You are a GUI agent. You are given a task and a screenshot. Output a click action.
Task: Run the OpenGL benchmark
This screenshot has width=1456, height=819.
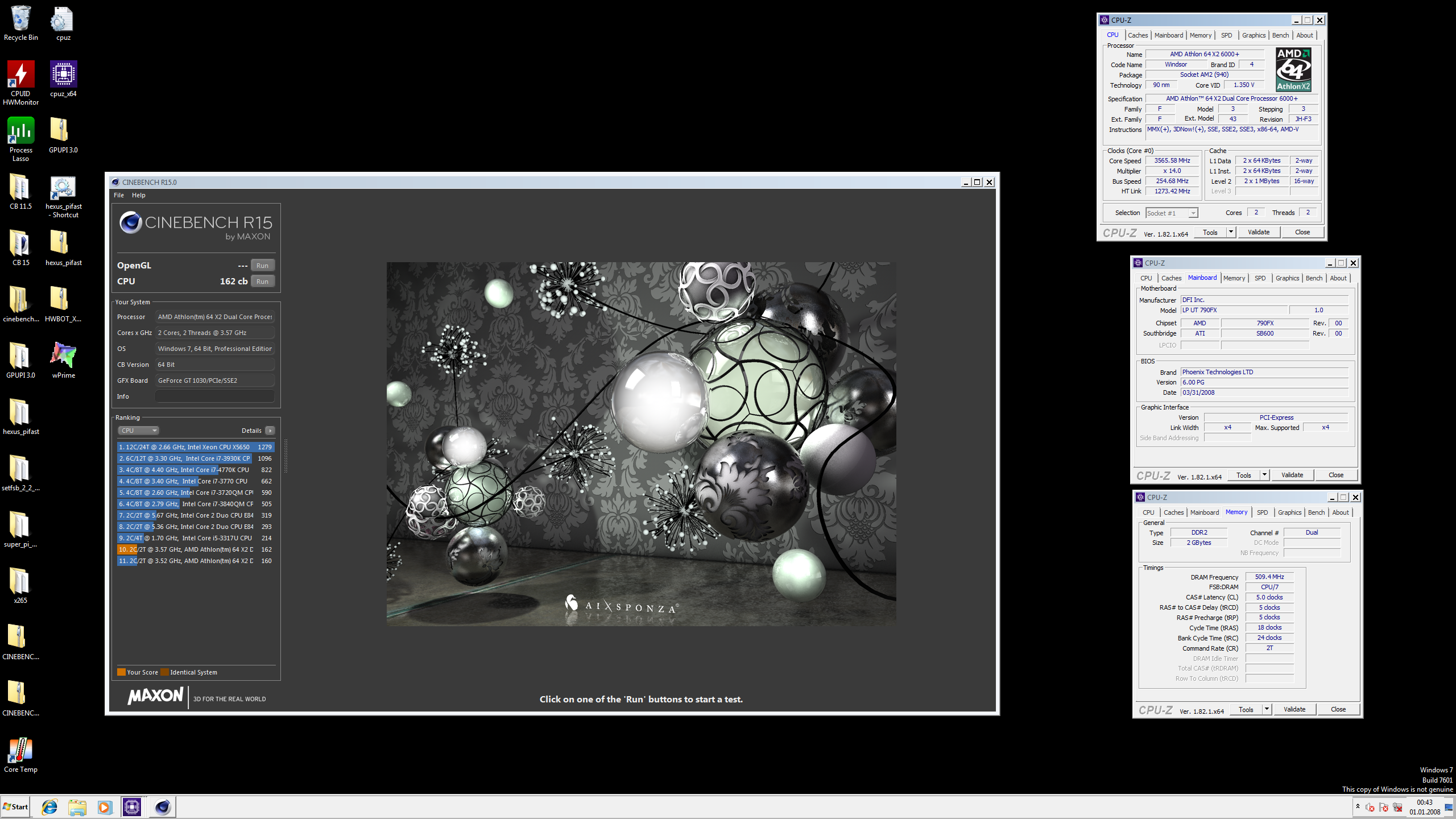[262, 266]
